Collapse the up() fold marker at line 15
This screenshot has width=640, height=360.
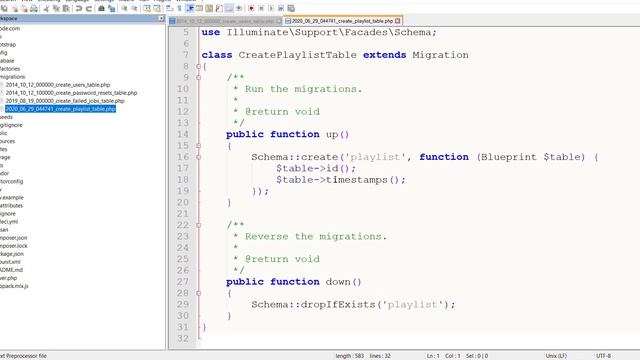(198, 146)
